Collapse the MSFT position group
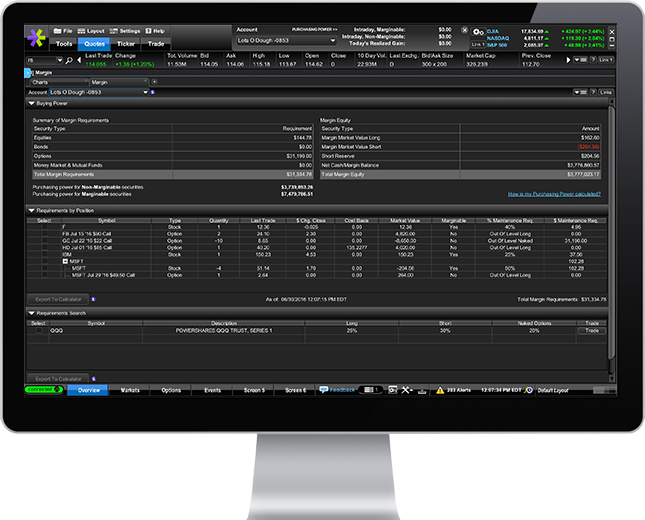This screenshot has width=645, height=520. tap(65, 261)
